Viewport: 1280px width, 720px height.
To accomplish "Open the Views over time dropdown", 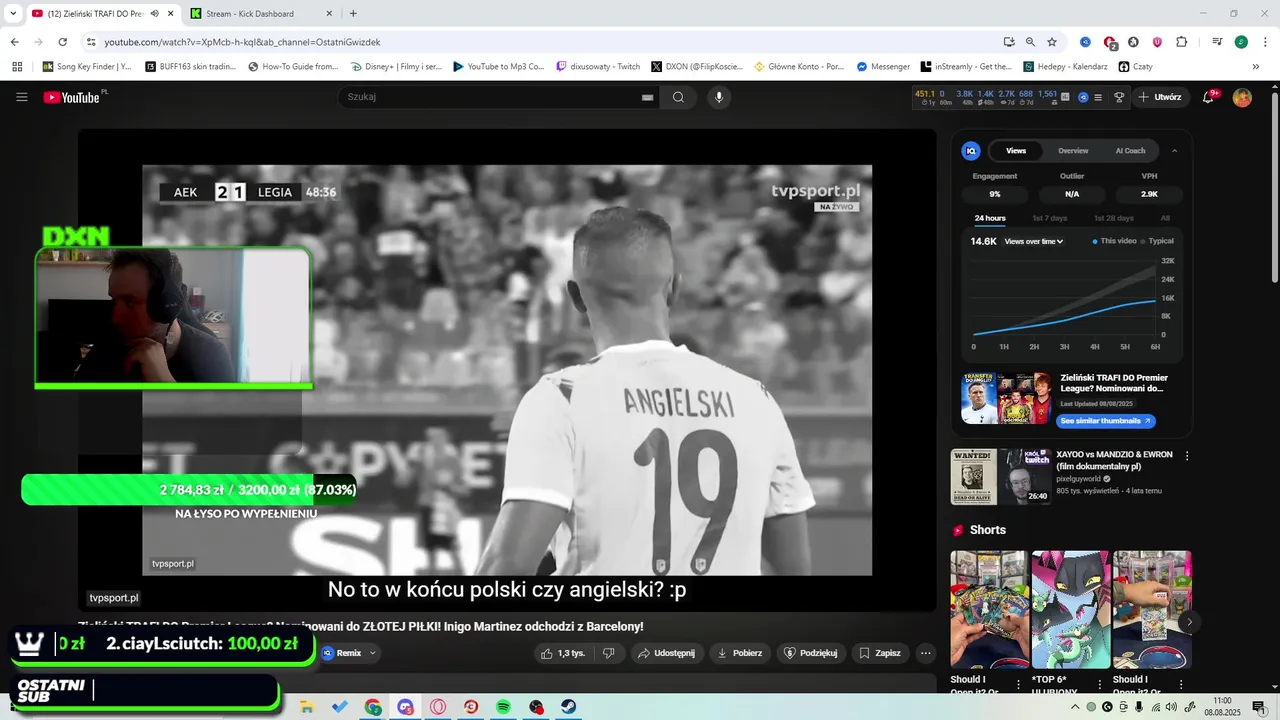I will (x=1034, y=241).
